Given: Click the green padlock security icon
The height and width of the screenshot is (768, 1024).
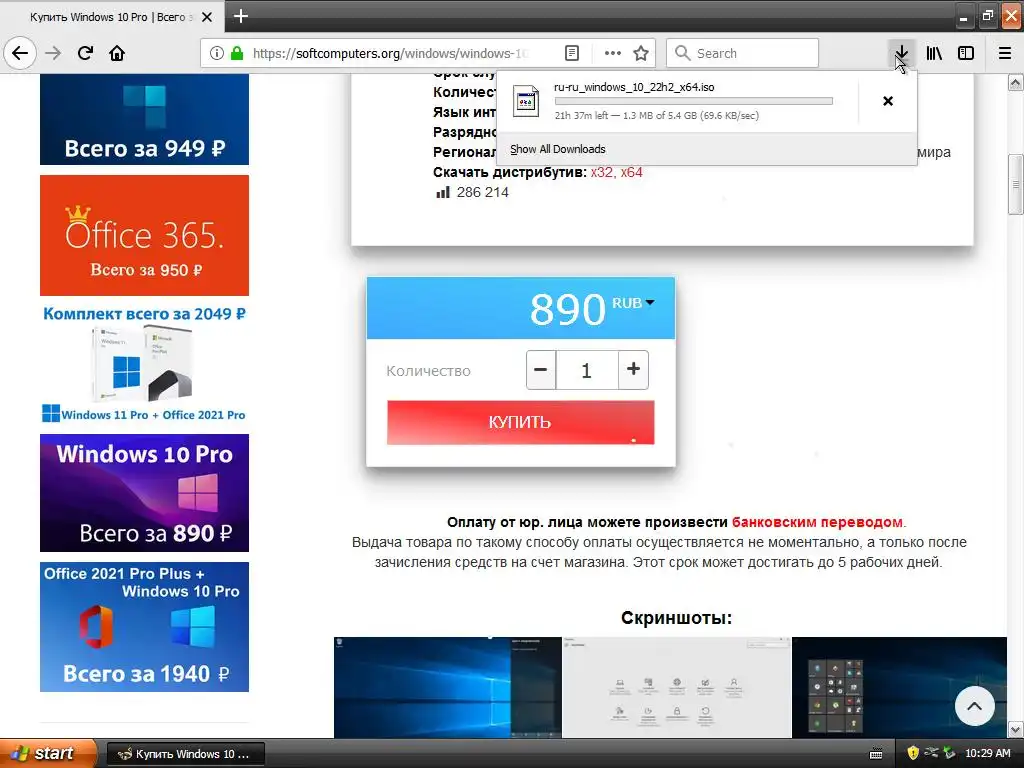Looking at the screenshot, I should [x=237, y=53].
